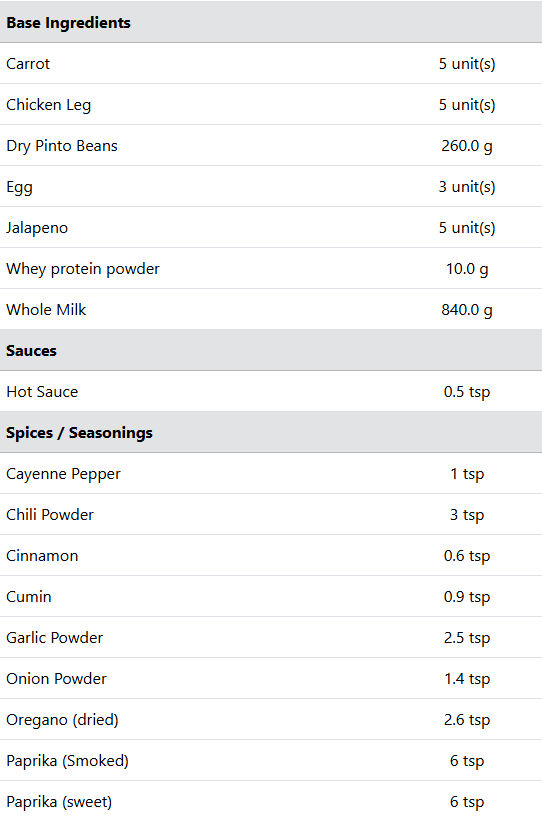Select the Dry Pinto Beans row

click(x=271, y=146)
